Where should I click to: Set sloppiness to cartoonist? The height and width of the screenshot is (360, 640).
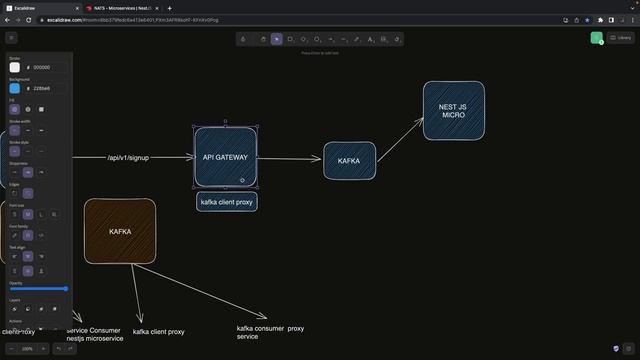point(41,172)
